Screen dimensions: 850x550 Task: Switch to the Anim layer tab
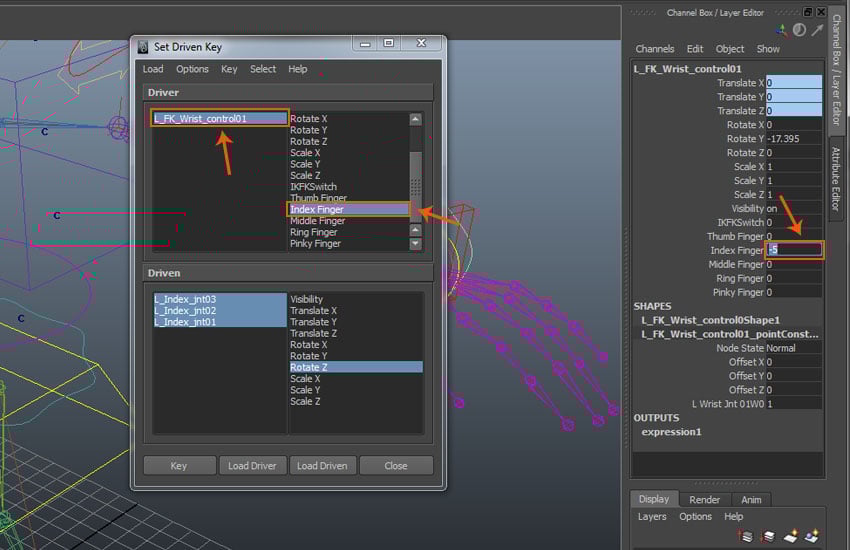(750, 500)
